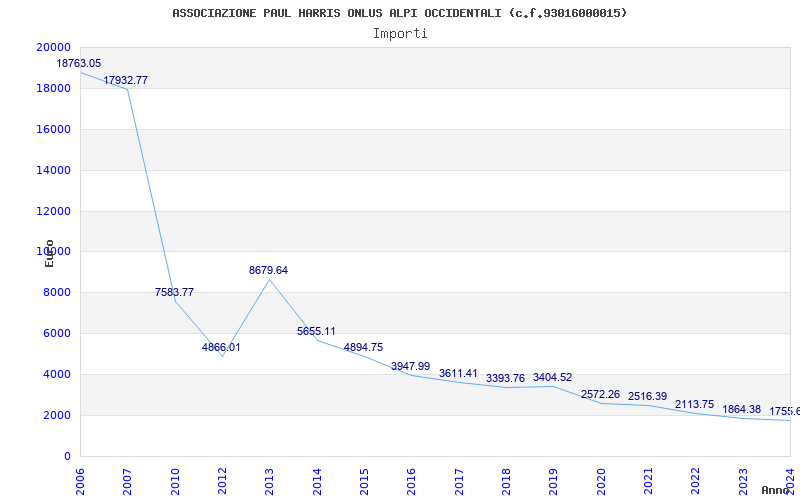Viewport: 800px width, 500px height.
Task: Click the 'Importi' subtitle
Action: 400,34
